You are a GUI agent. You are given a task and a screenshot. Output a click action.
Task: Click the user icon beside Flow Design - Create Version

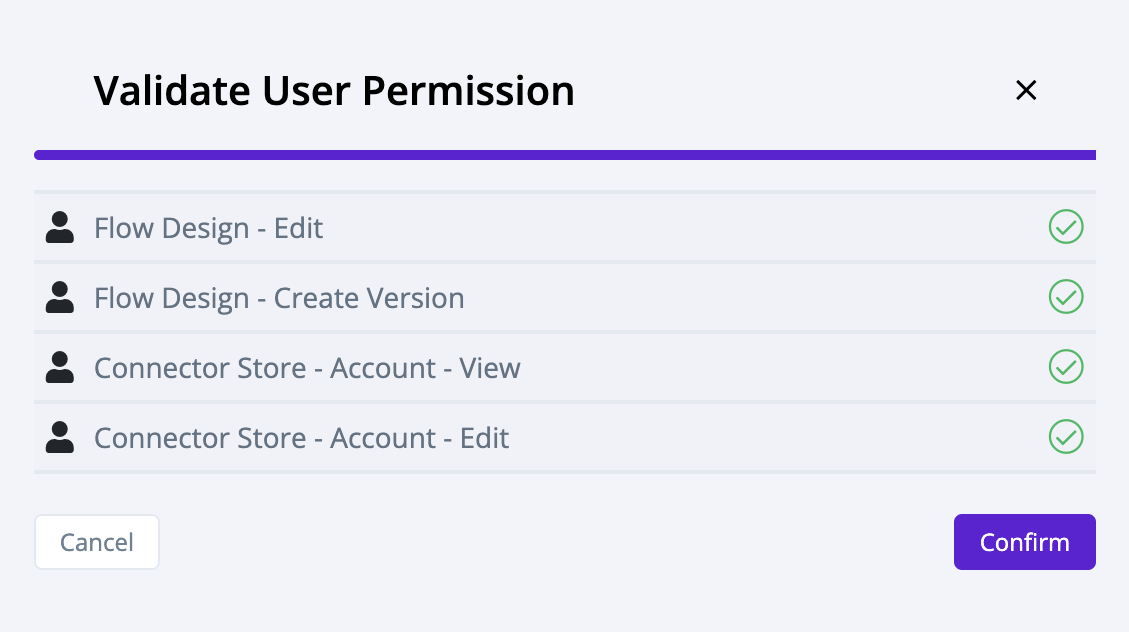(x=59, y=297)
